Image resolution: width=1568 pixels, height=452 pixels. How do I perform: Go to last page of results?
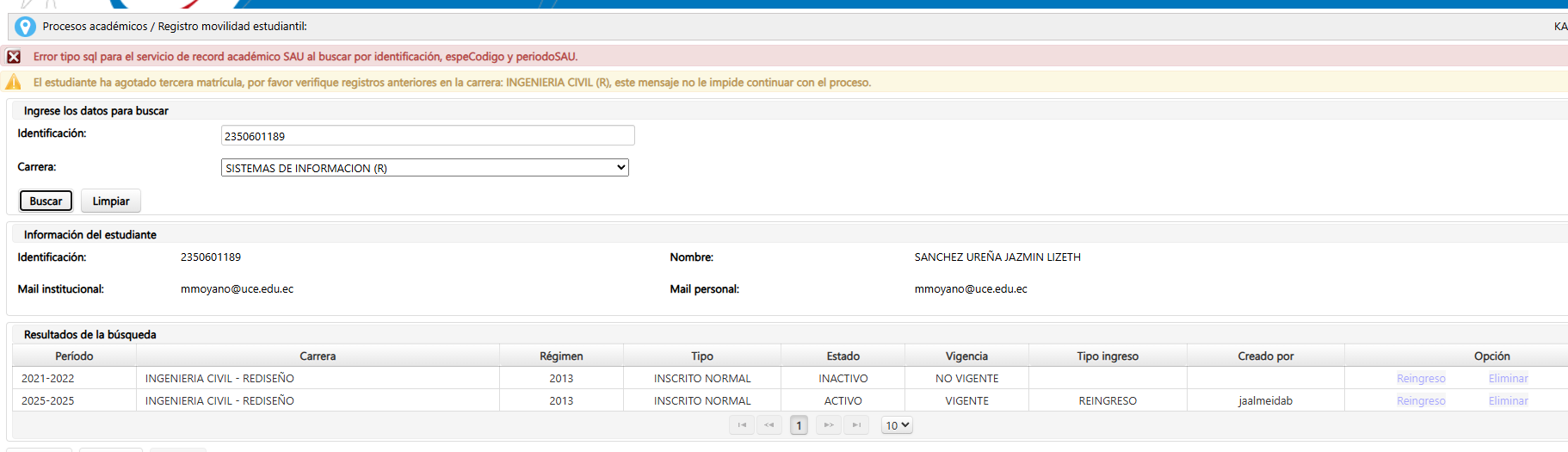pyautogui.click(x=856, y=425)
